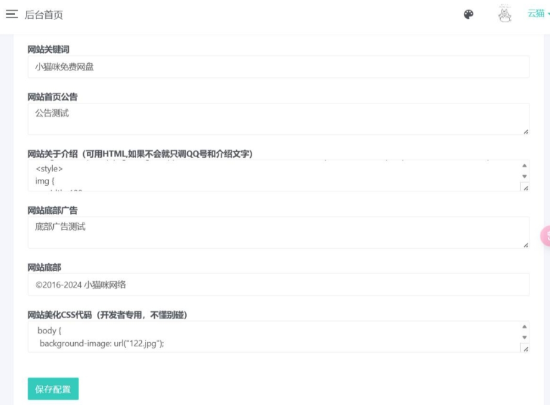Open the 云猫 user dropdown
Viewport: 550px width, 405px height.
(538, 14)
